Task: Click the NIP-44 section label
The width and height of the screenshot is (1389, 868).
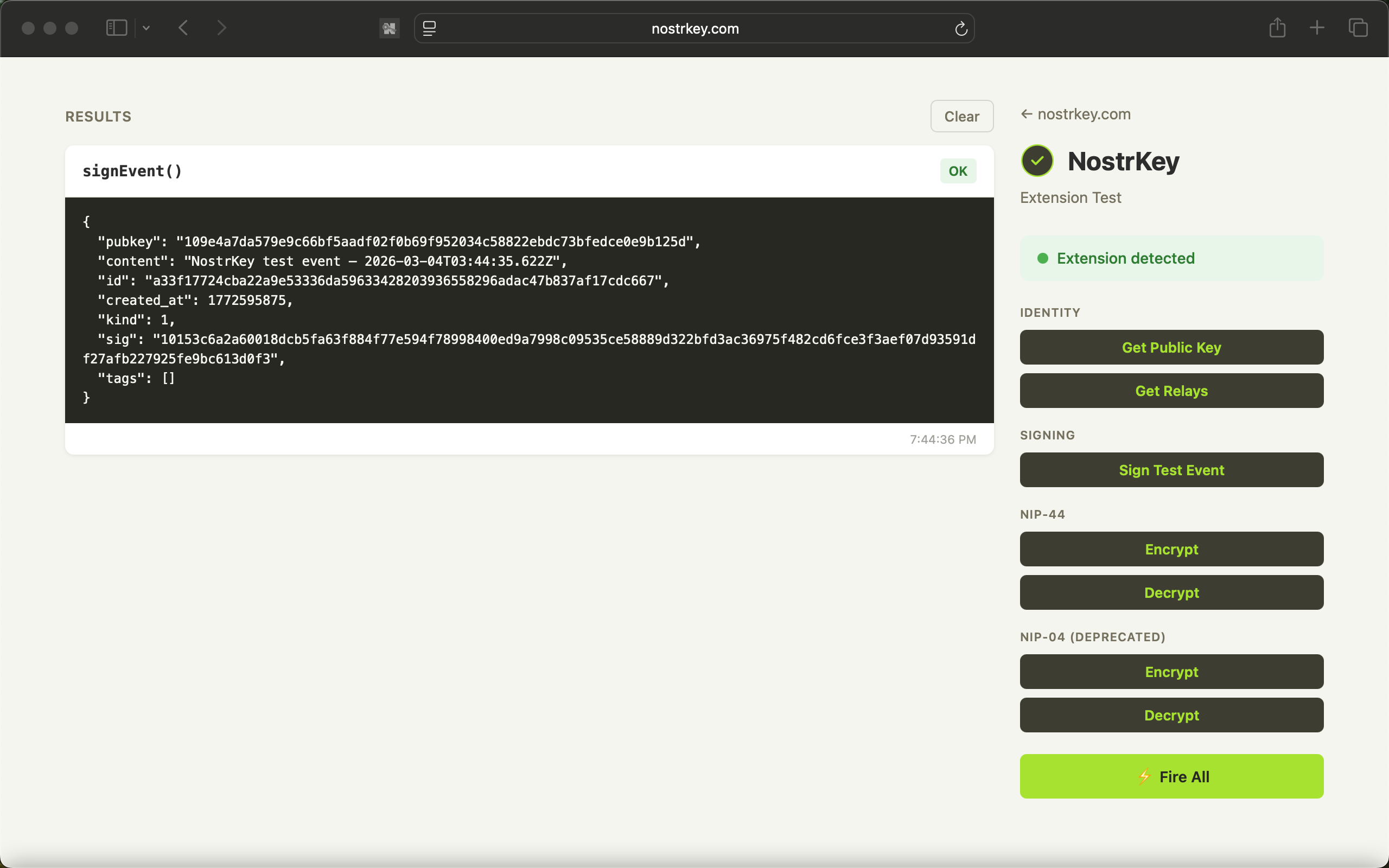Action: tap(1042, 514)
